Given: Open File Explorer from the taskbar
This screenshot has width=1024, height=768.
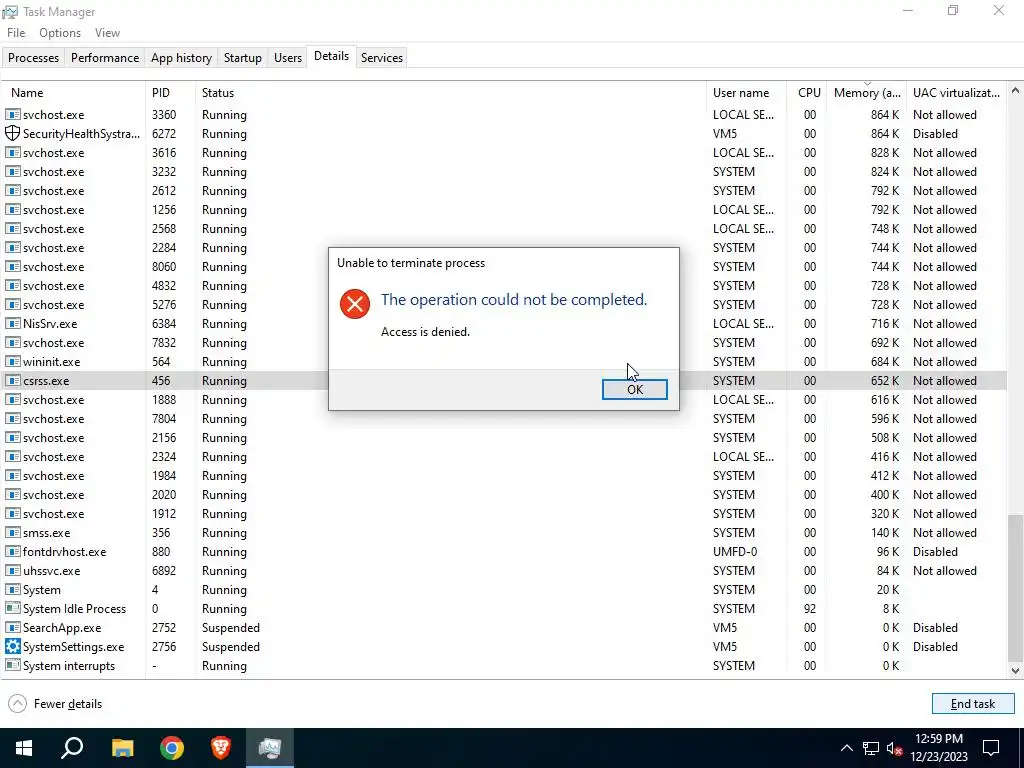Looking at the screenshot, I should pos(122,748).
